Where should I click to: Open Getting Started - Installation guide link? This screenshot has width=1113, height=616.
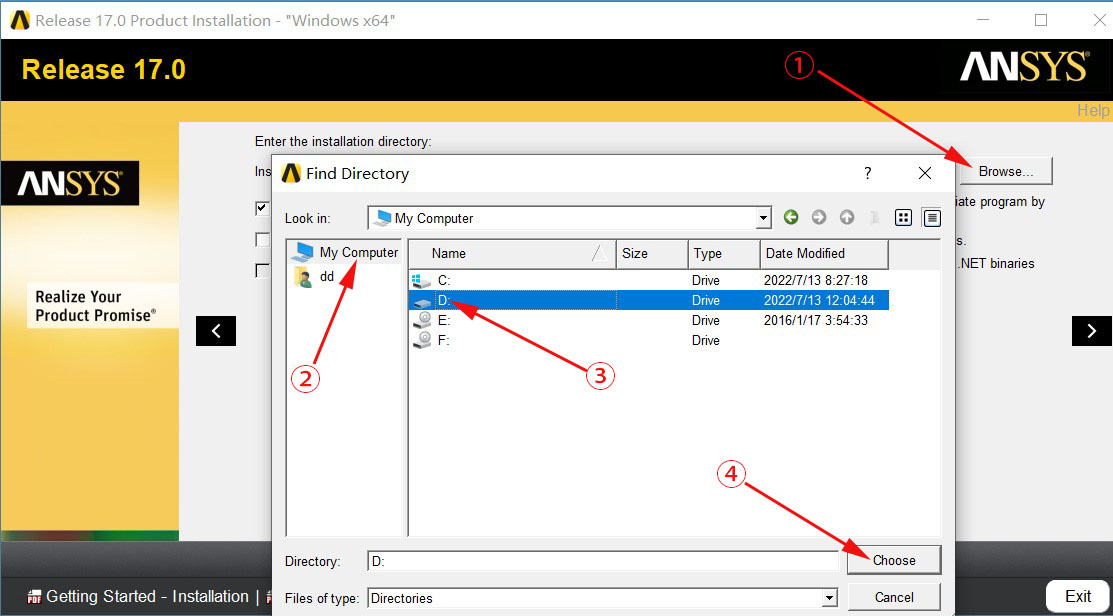(148, 597)
